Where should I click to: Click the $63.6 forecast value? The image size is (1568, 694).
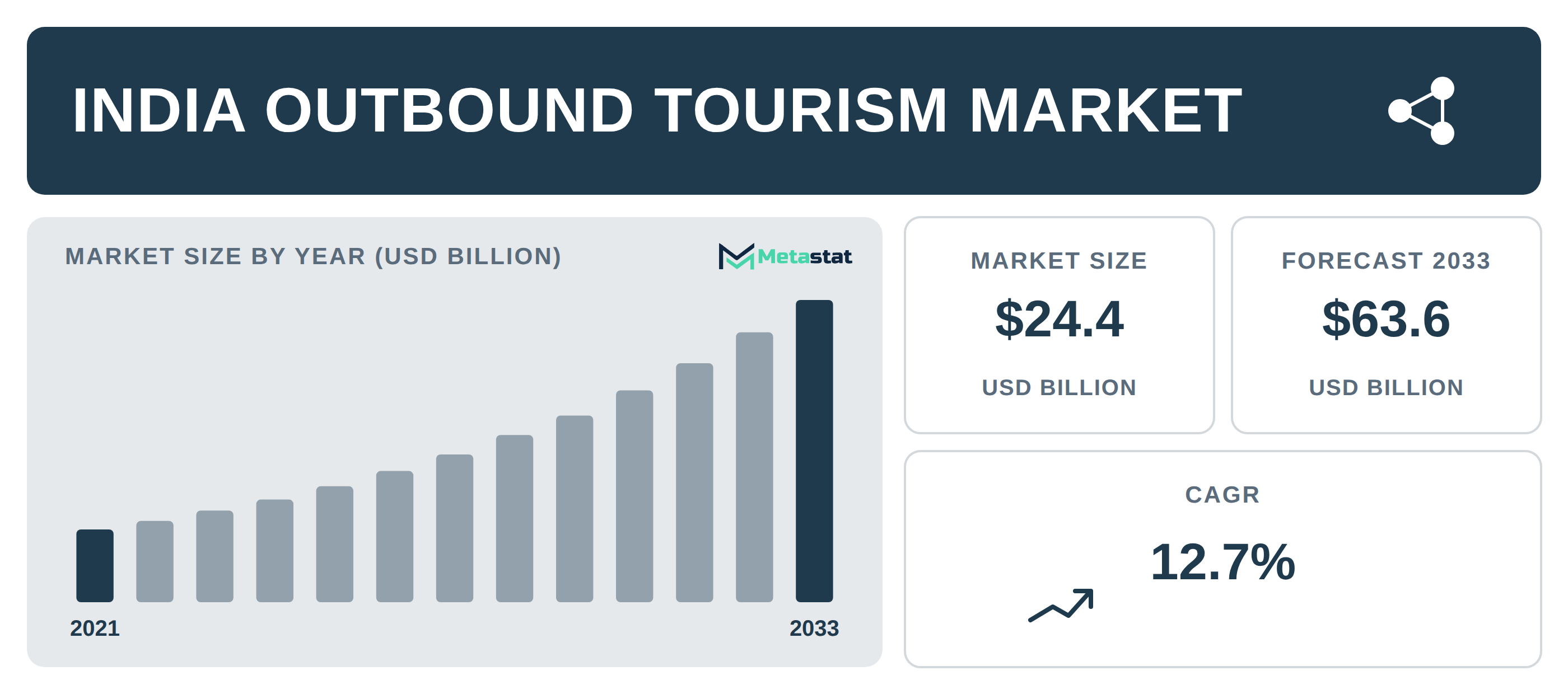(1386, 318)
